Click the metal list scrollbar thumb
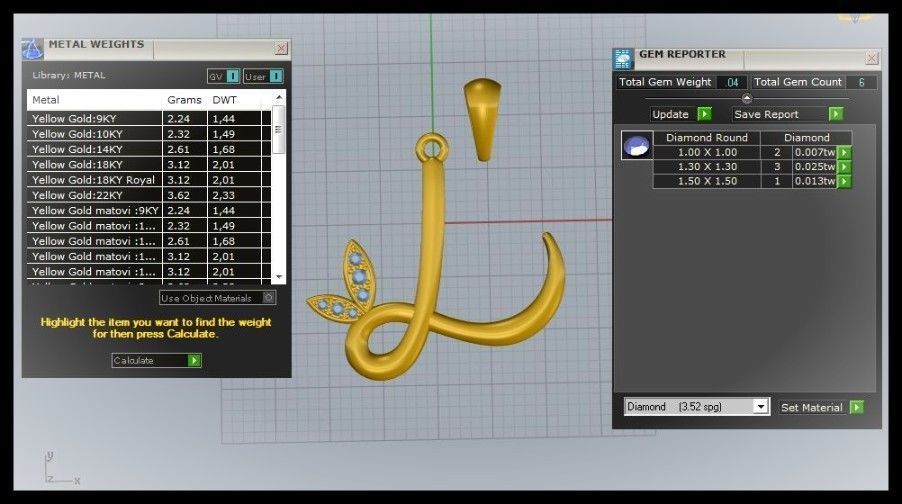 click(278, 130)
